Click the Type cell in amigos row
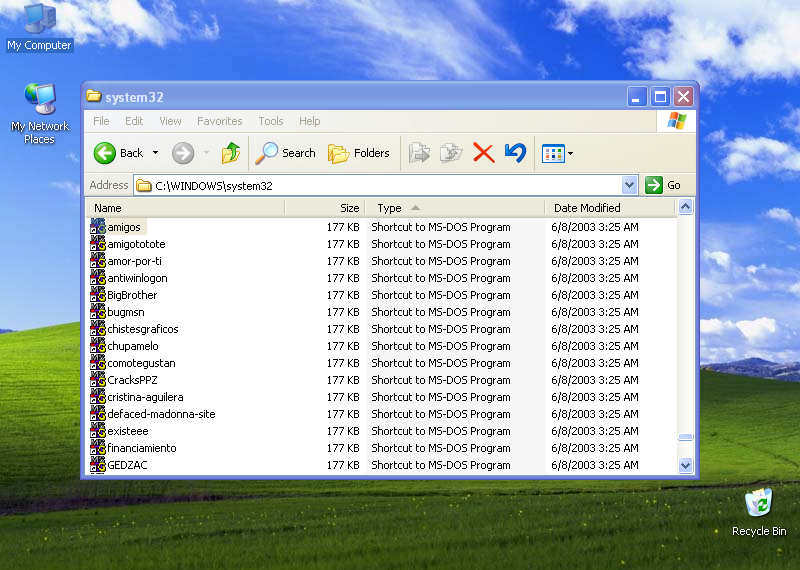The width and height of the screenshot is (800, 570). 441,227
